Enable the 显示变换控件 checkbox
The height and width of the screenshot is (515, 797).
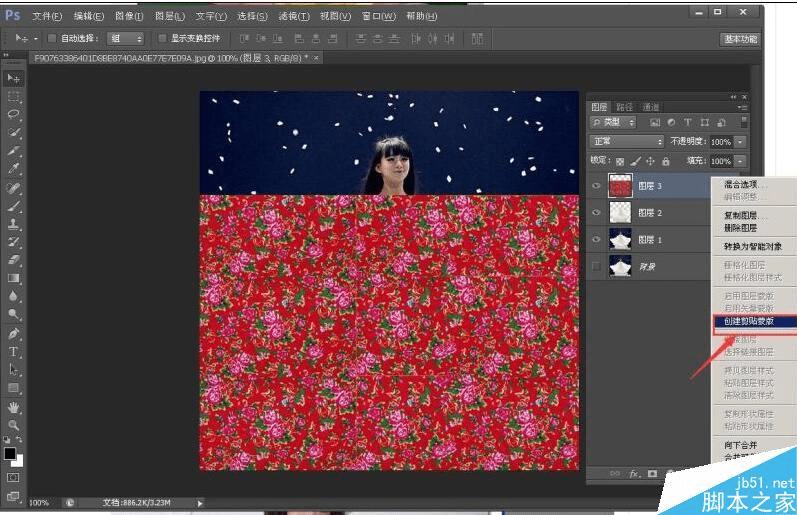(x=163, y=38)
